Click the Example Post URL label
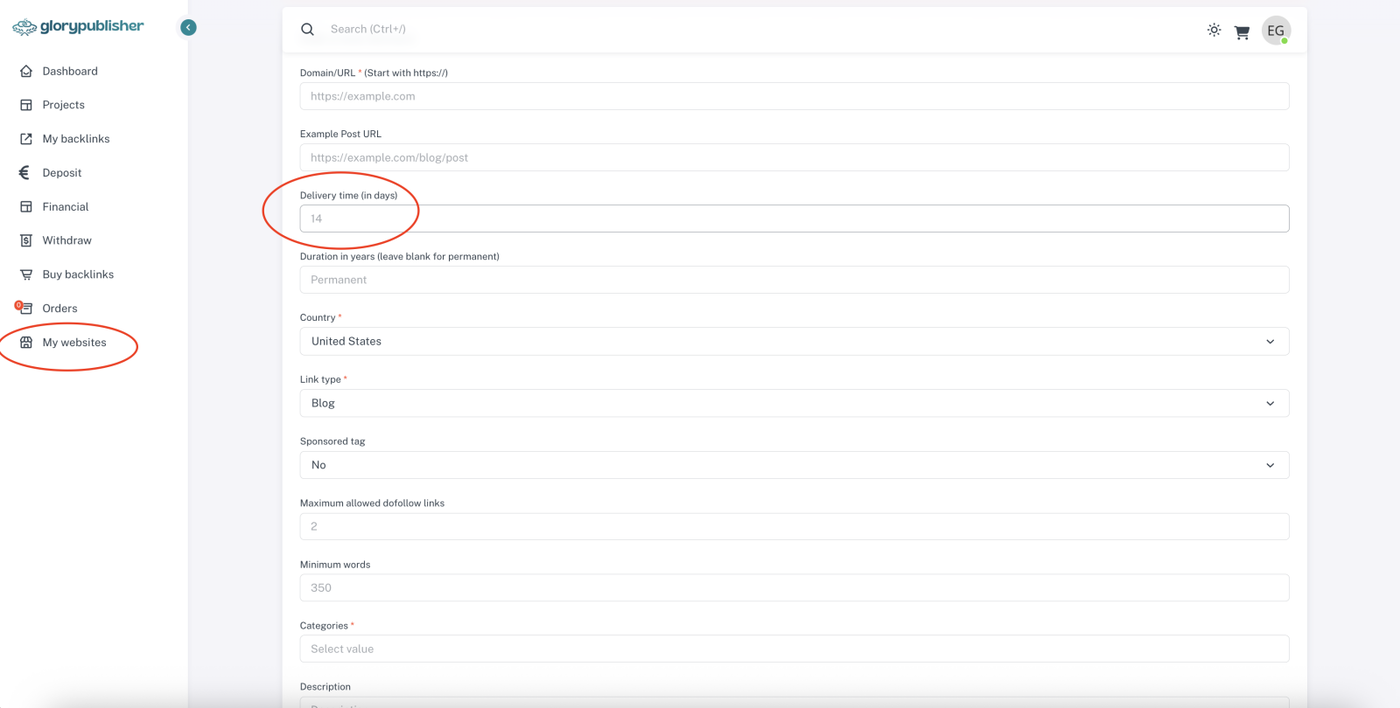The image size is (1400, 708). [340, 133]
